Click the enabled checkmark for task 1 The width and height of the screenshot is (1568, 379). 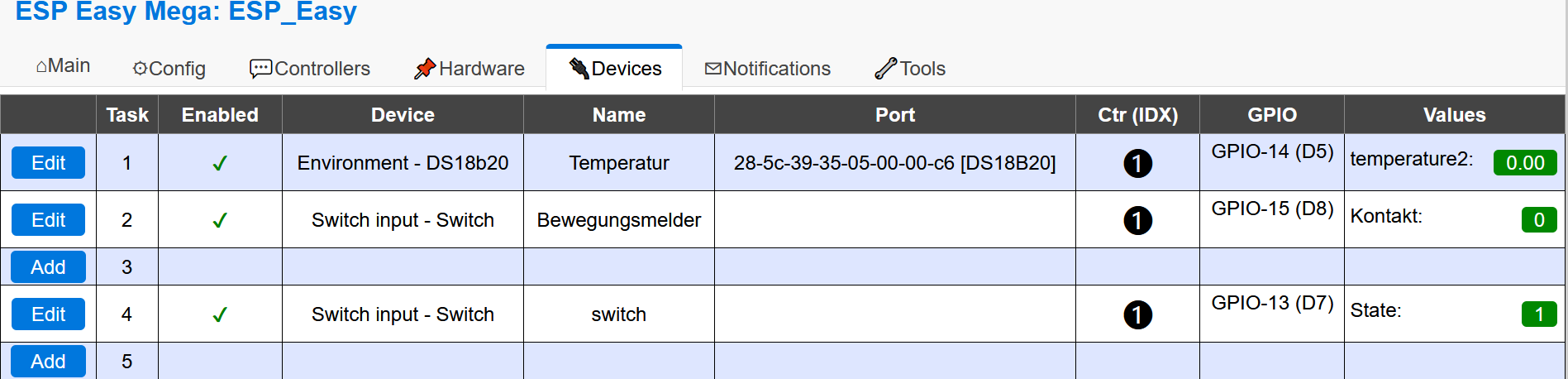(x=220, y=163)
